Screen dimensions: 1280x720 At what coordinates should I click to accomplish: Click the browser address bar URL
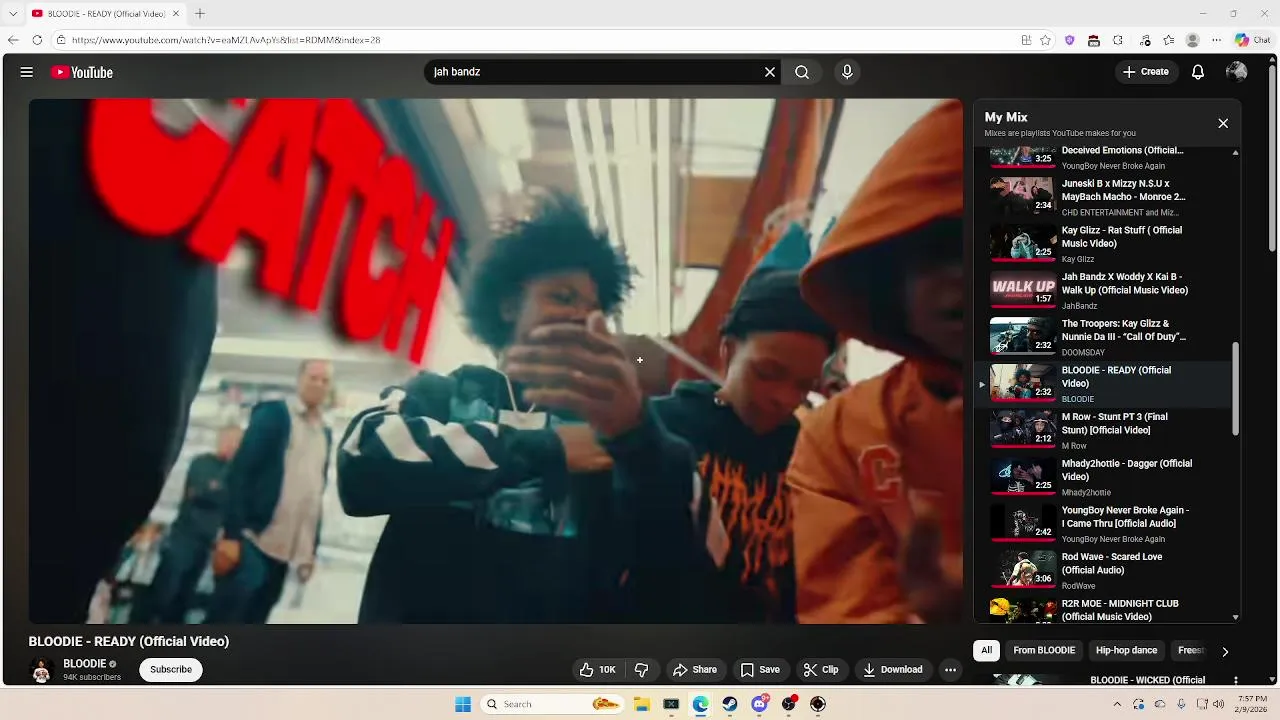[x=226, y=40]
